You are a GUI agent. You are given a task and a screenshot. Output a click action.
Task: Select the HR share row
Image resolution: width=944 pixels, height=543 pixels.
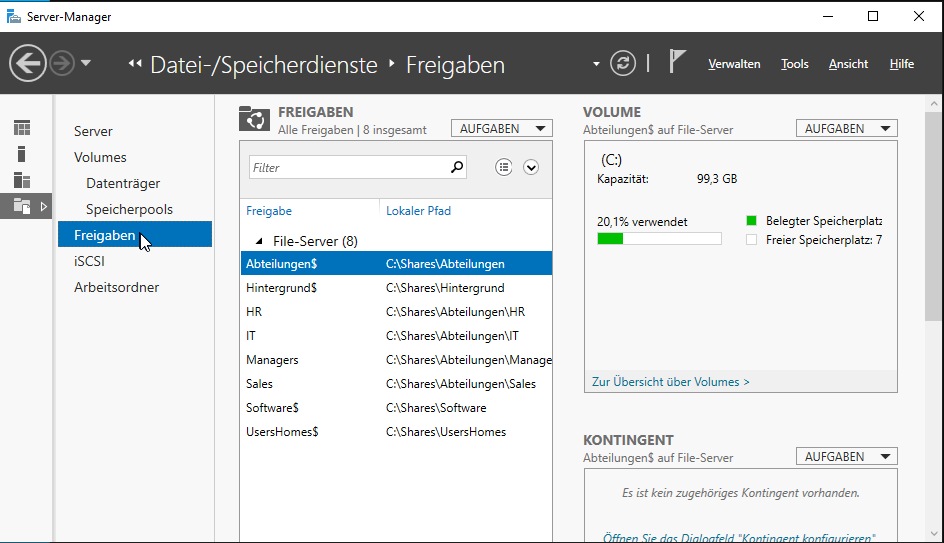(396, 312)
